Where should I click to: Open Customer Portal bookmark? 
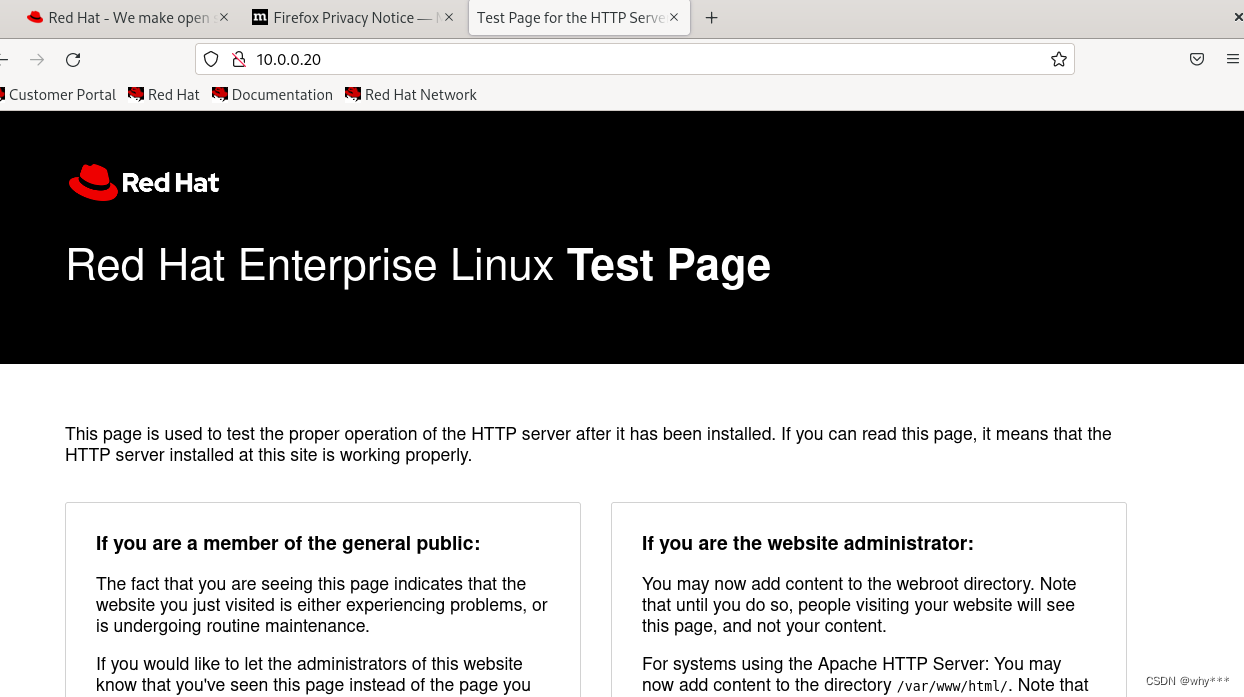pos(58,95)
